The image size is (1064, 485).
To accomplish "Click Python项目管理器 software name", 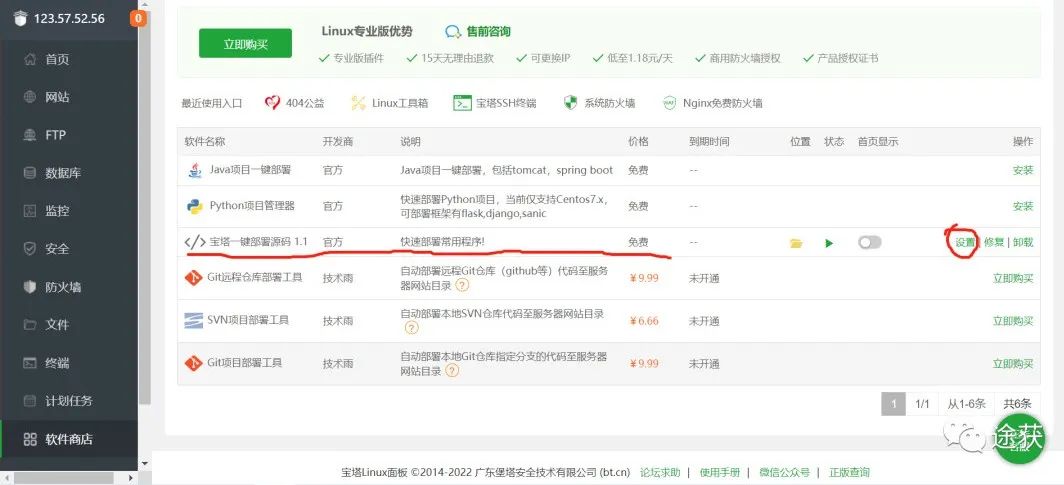I will (x=252, y=206).
